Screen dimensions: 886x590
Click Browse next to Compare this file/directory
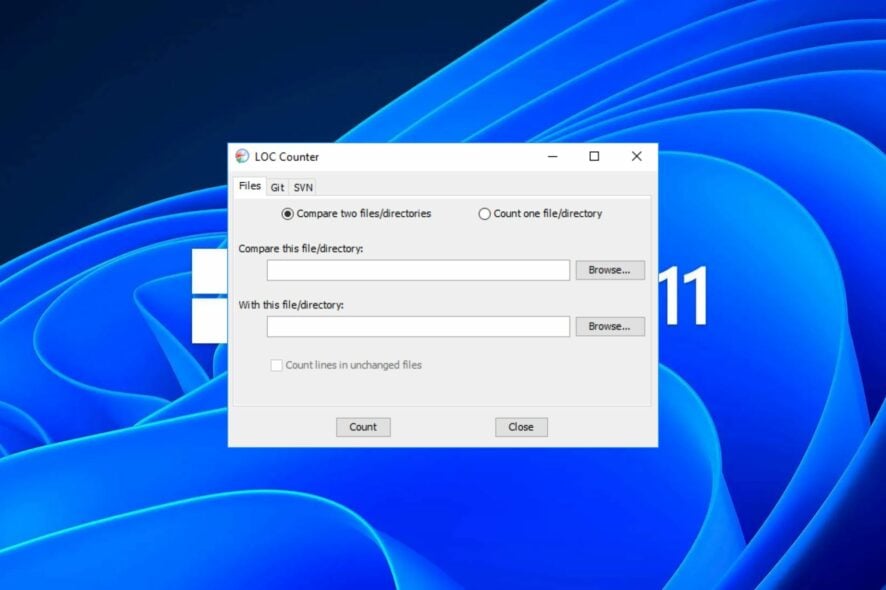coord(610,270)
